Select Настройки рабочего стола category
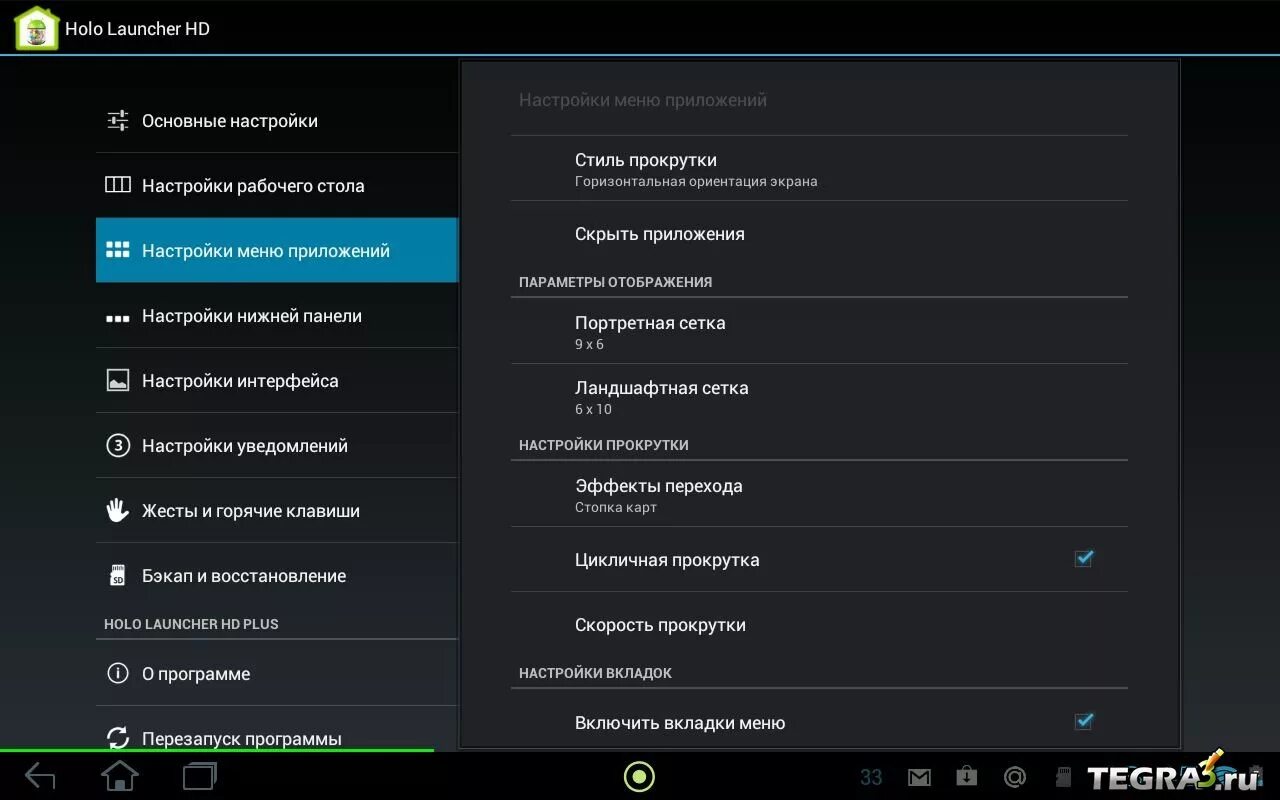 pos(277,186)
